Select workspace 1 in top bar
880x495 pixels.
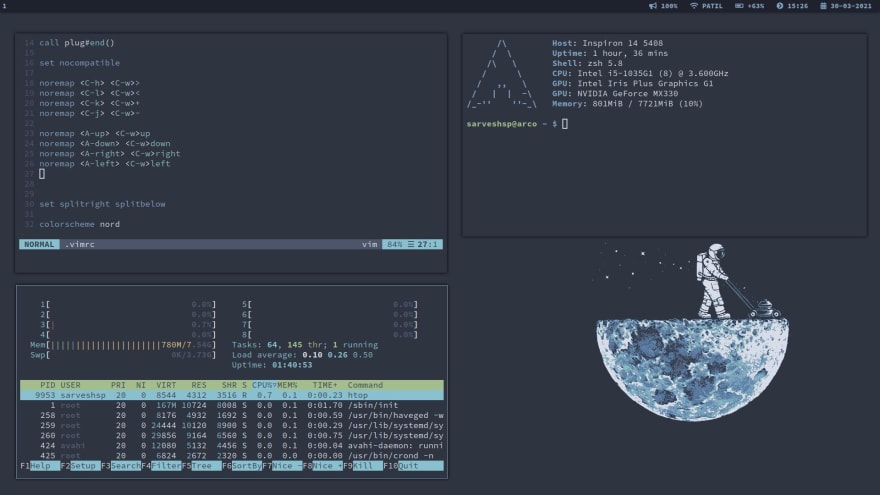pos(4,6)
